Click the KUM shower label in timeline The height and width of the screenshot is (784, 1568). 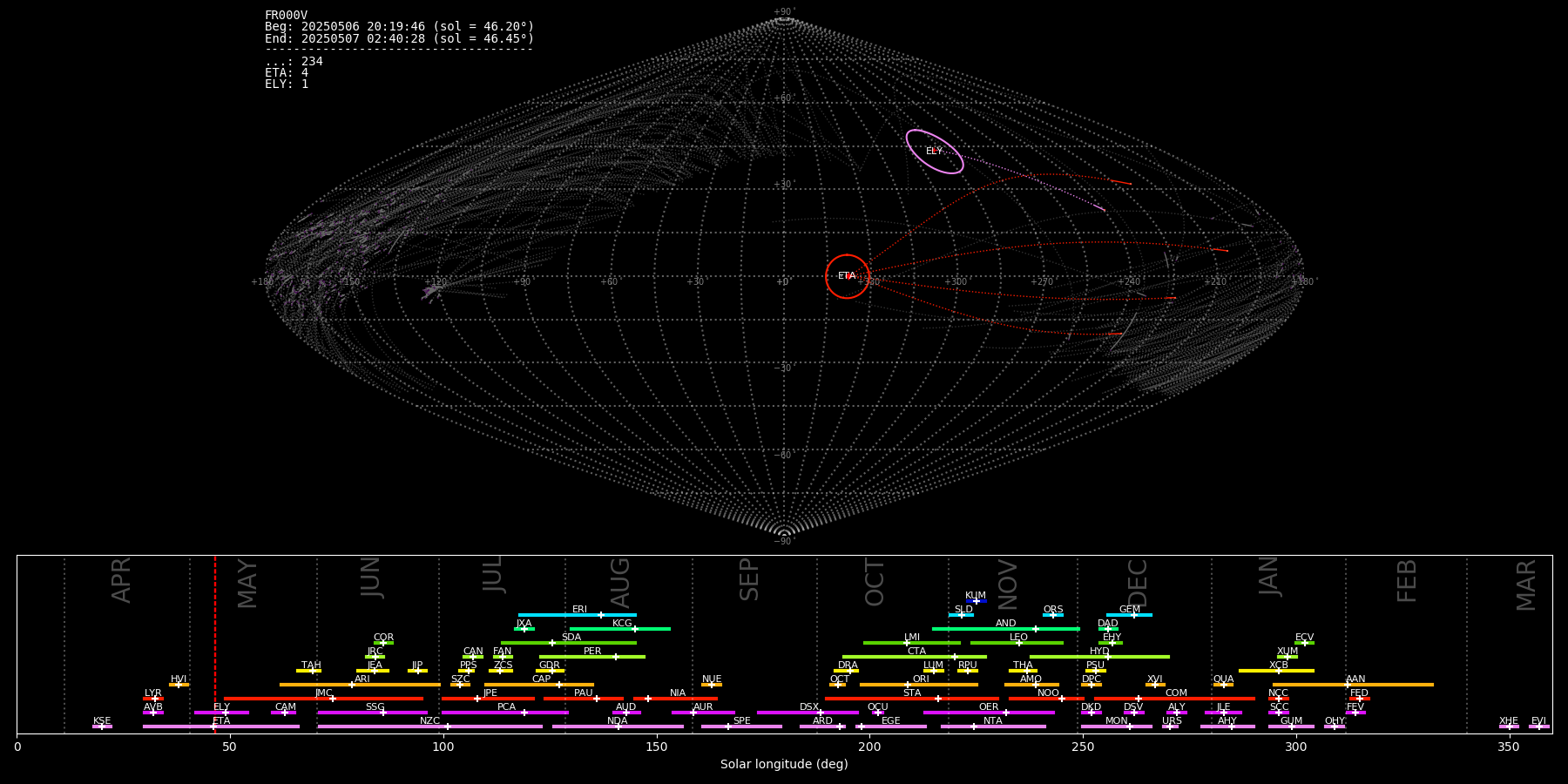(976, 596)
